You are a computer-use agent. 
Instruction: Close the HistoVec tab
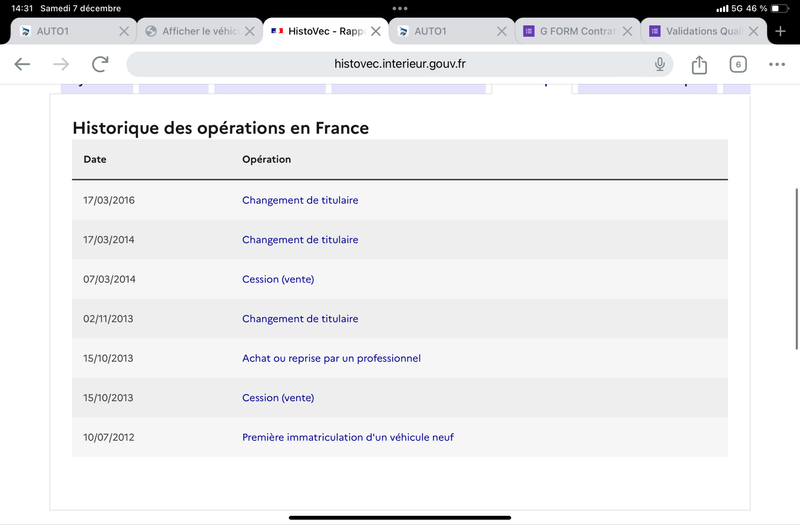(376, 31)
